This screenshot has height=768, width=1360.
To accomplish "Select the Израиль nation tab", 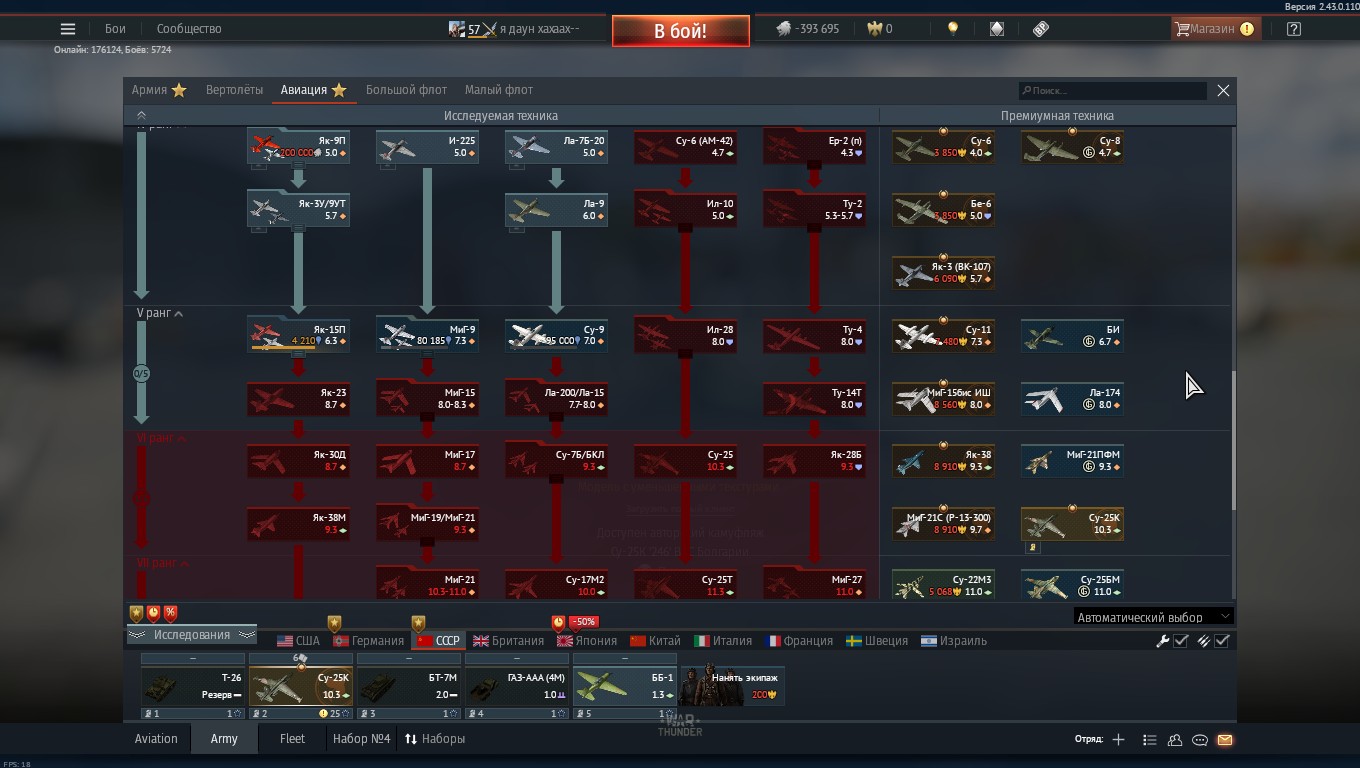I will point(954,641).
